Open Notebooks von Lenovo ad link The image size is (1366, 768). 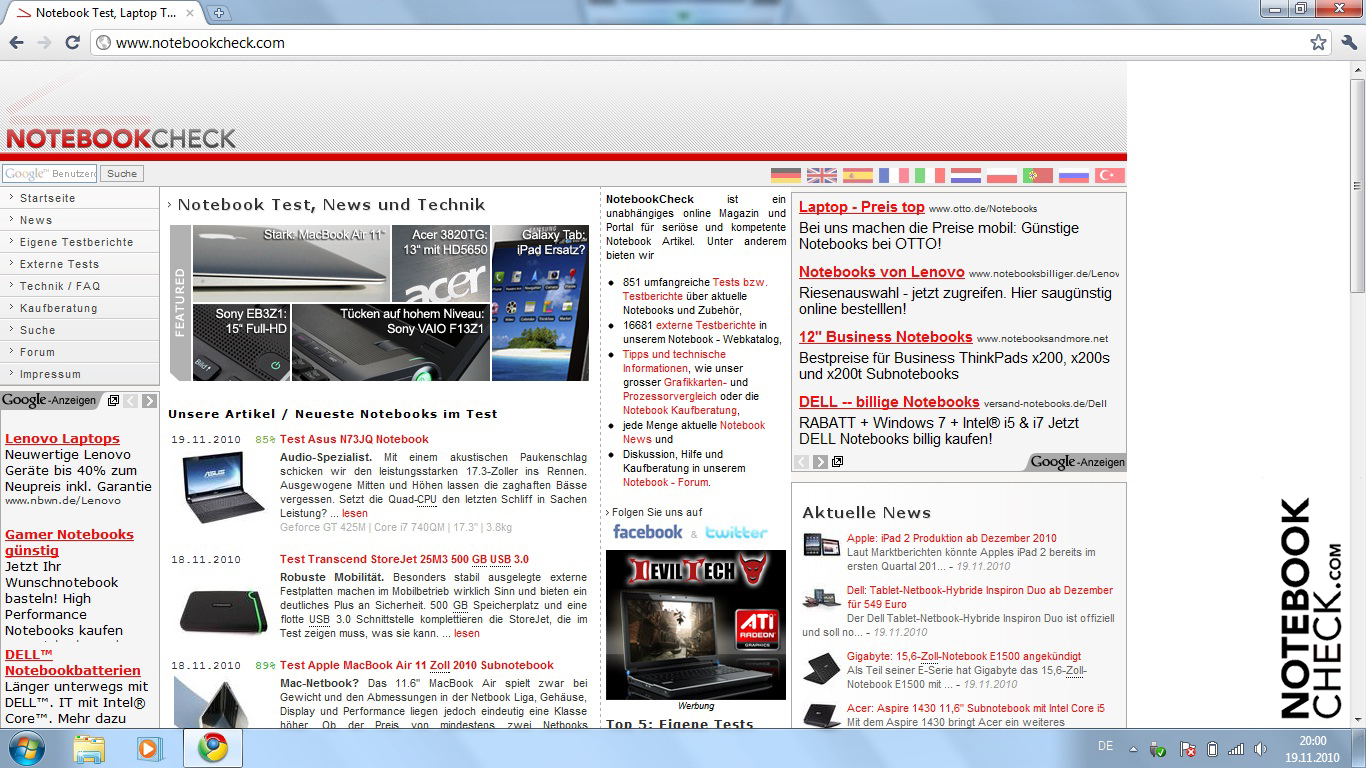882,272
